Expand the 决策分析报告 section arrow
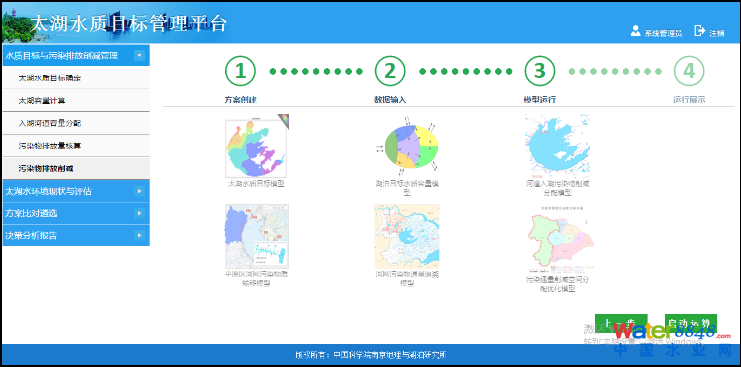Screen dimensions: 741x367 (139, 235)
